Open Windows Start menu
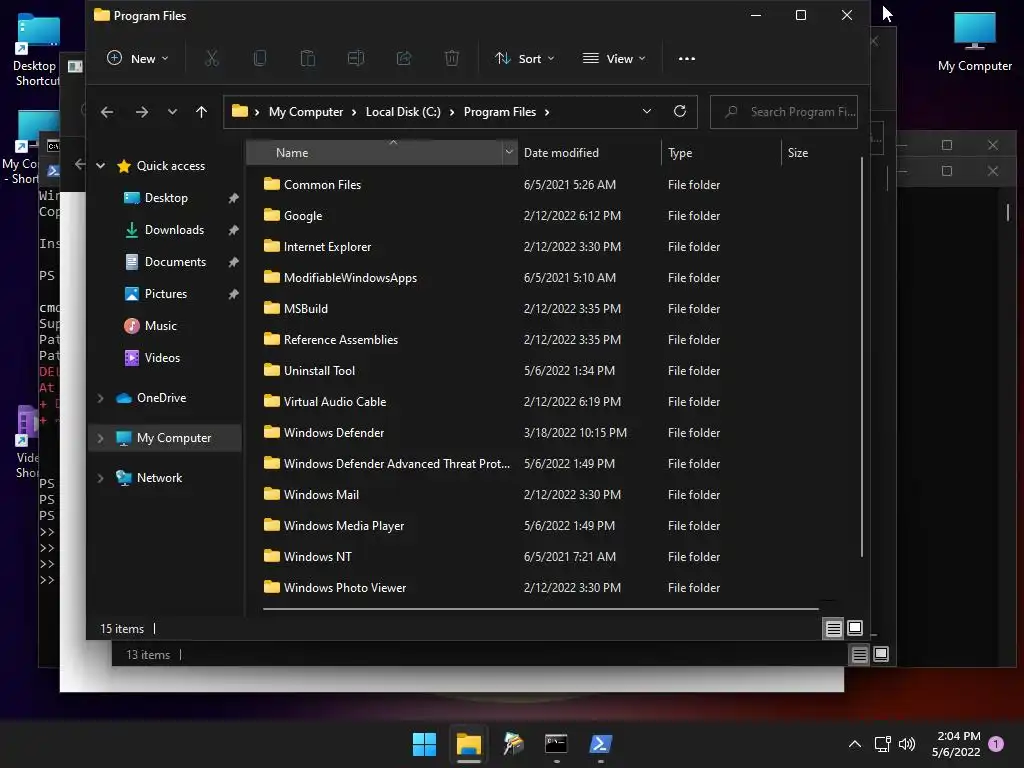The image size is (1024, 768). pyautogui.click(x=424, y=744)
